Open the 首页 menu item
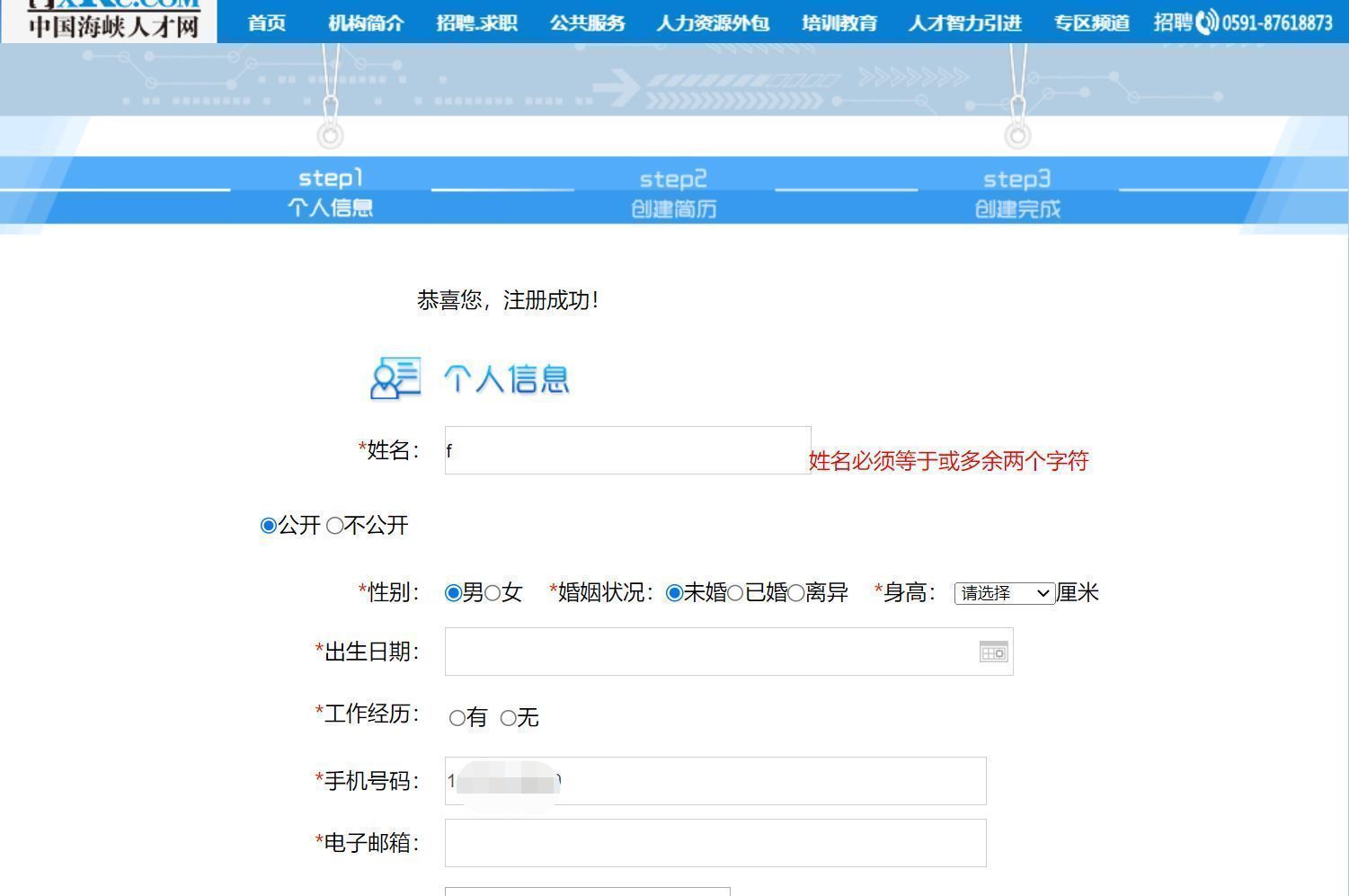Screen dimensions: 1349x896 coord(265,22)
